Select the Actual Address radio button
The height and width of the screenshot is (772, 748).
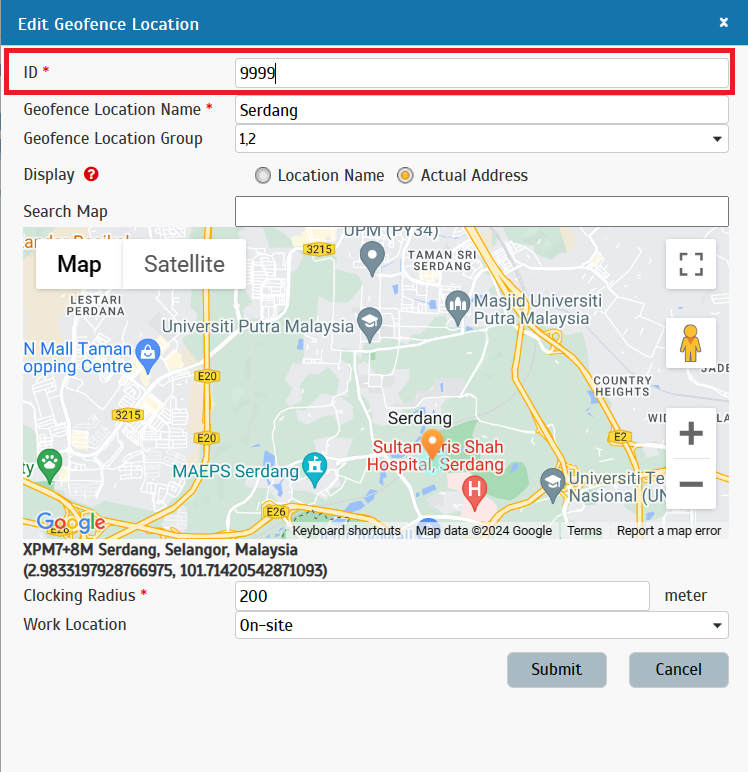pos(406,176)
